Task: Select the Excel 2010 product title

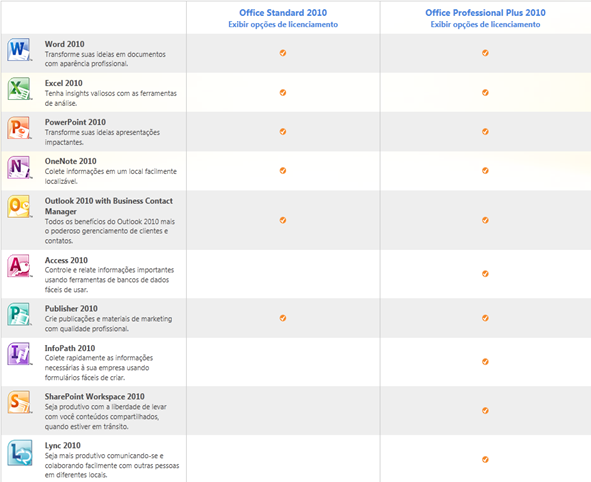Action: coord(64,83)
